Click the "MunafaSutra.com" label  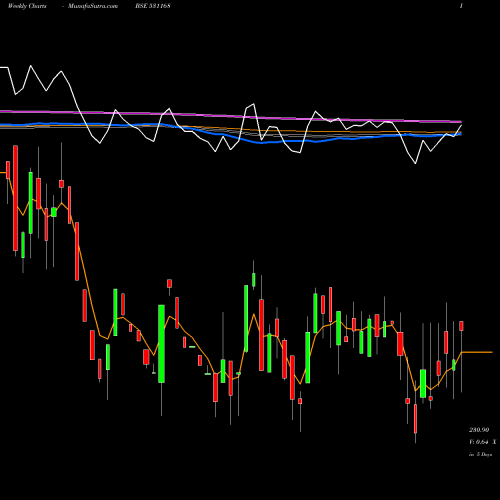93,6
